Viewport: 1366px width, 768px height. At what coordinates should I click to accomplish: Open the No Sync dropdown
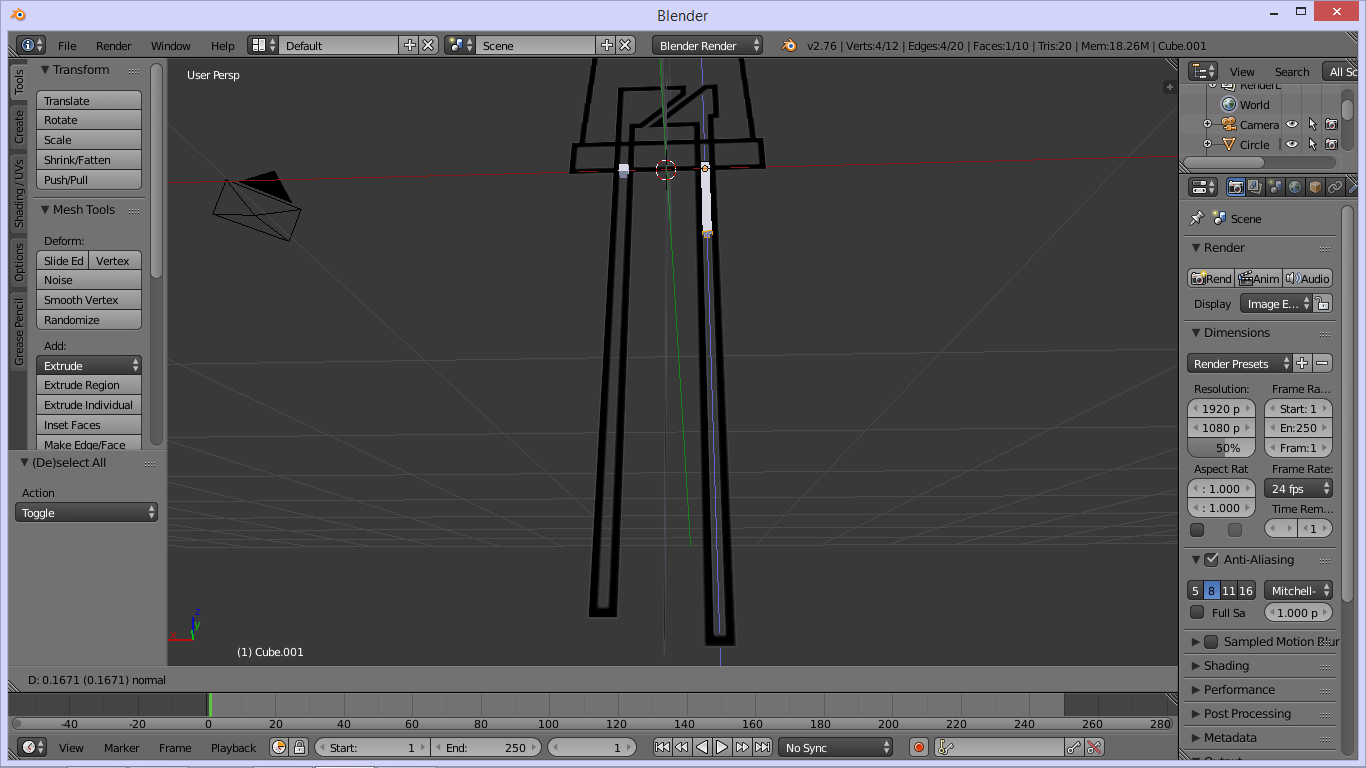(x=836, y=747)
